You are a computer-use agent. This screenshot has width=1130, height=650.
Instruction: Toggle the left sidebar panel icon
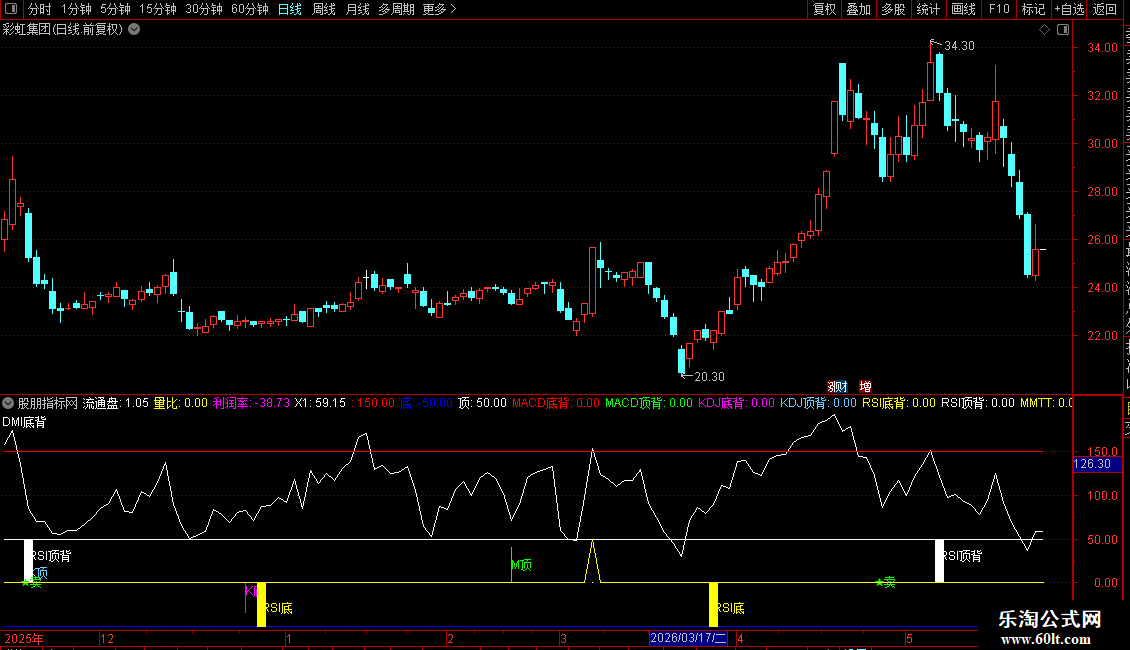click(10, 9)
